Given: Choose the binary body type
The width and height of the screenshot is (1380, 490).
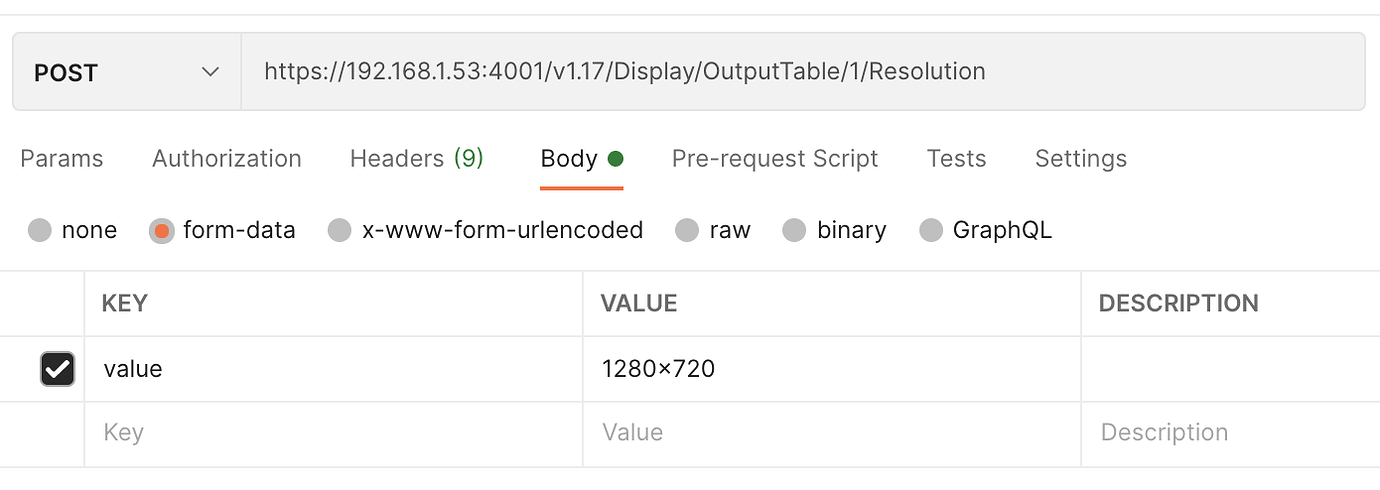Looking at the screenshot, I should click(794, 231).
